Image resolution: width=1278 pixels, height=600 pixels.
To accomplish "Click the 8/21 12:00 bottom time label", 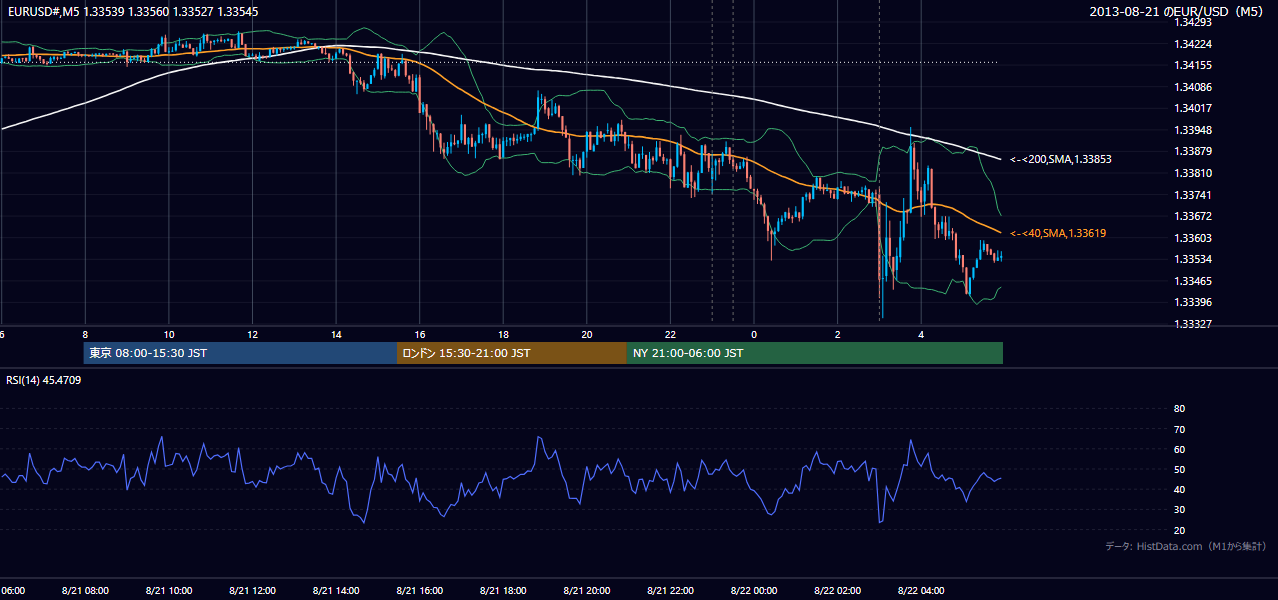I will click(252, 591).
